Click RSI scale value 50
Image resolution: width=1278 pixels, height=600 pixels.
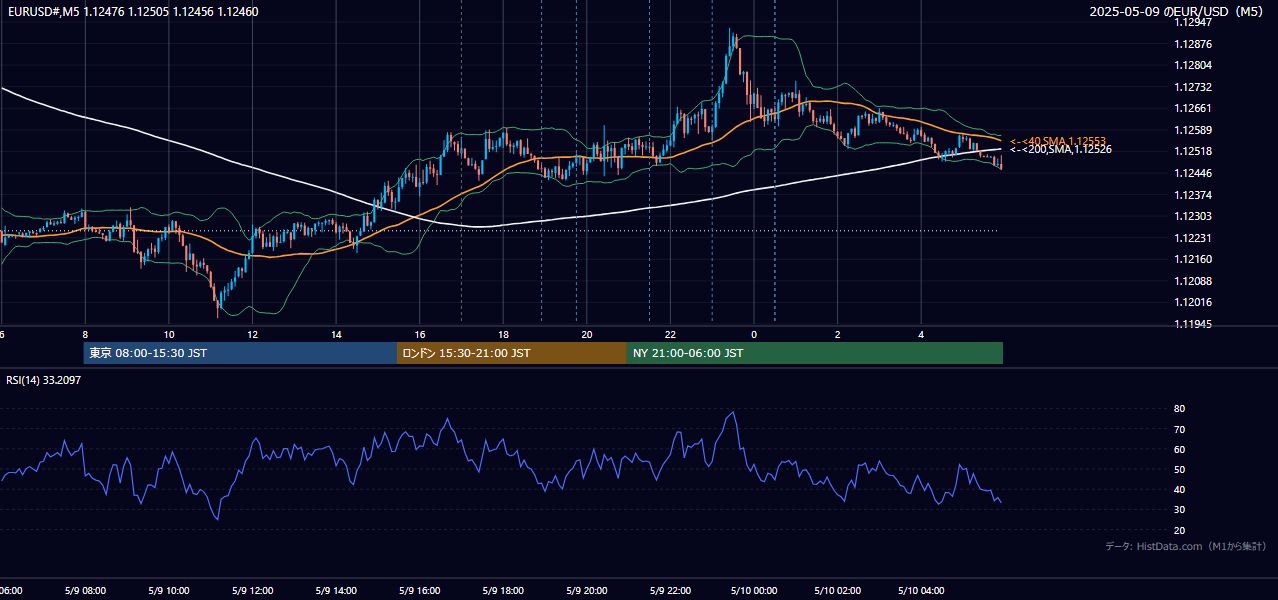pos(1180,469)
